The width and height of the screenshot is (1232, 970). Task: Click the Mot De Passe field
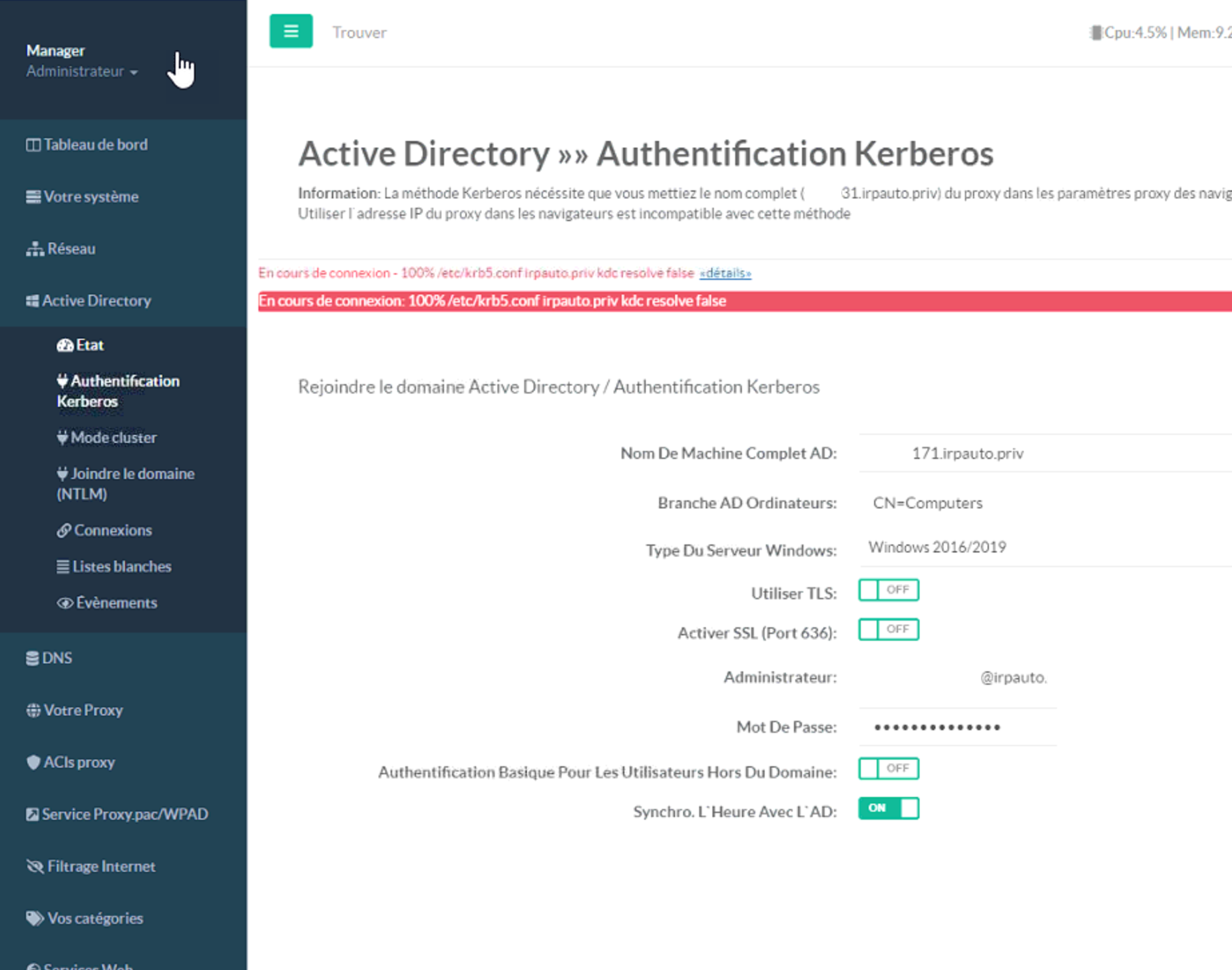(x=956, y=727)
